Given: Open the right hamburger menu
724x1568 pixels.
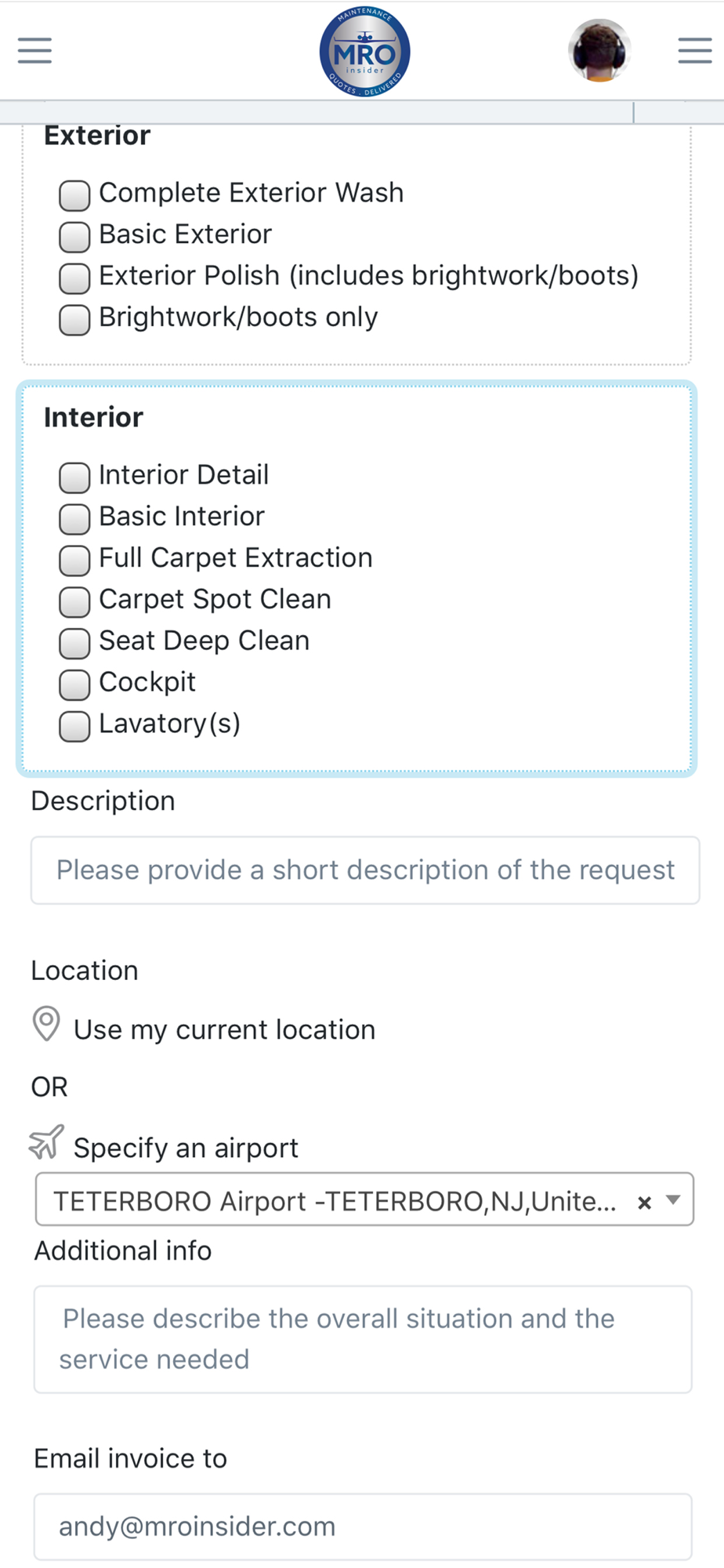Looking at the screenshot, I should coord(695,50).
